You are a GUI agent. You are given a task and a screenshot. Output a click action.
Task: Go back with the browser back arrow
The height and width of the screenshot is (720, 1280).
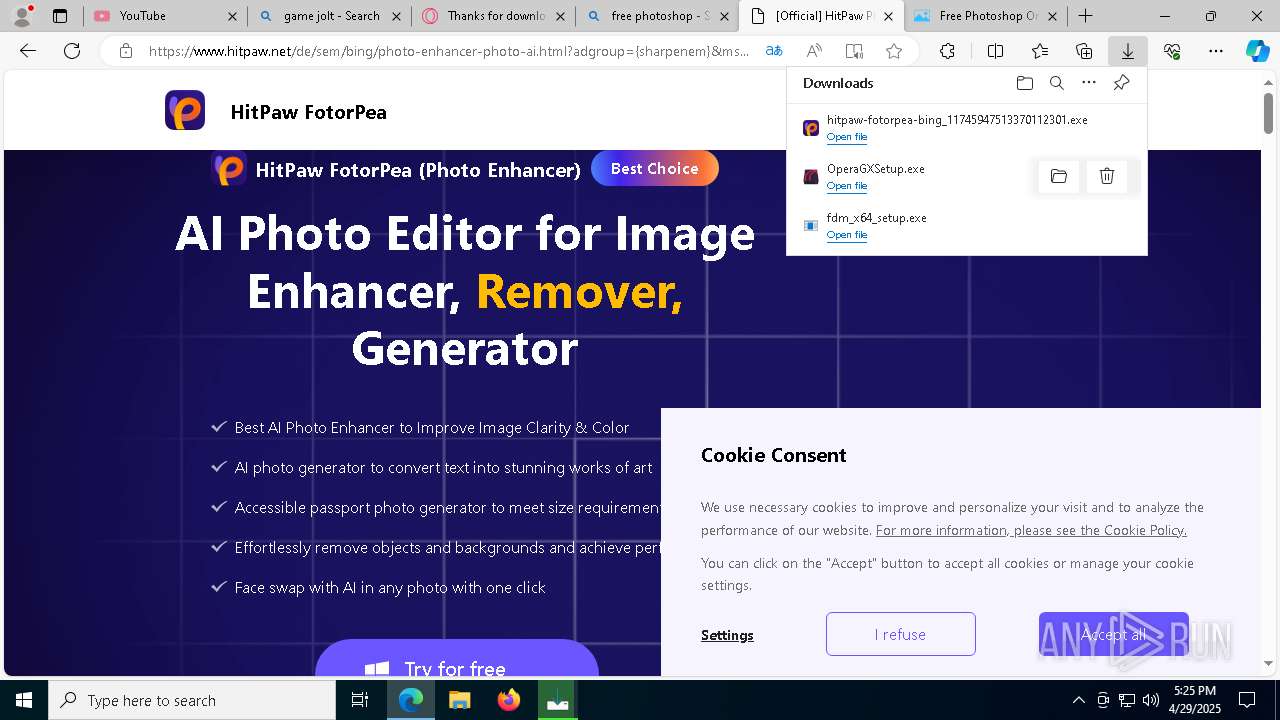(28, 51)
